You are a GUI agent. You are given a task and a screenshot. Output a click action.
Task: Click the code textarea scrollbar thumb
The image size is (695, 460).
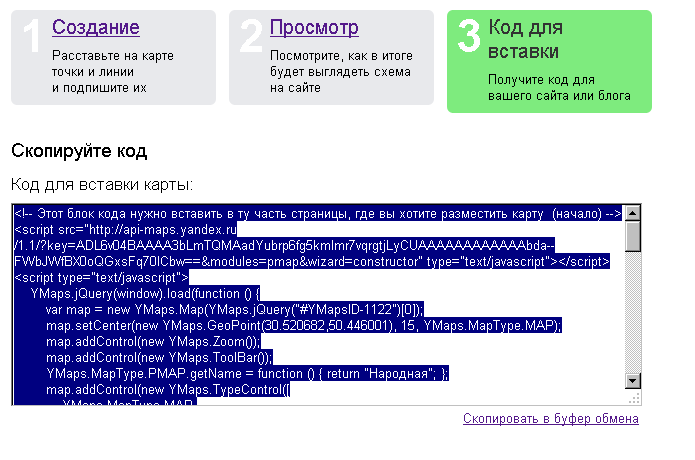pyautogui.click(x=633, y=236)
